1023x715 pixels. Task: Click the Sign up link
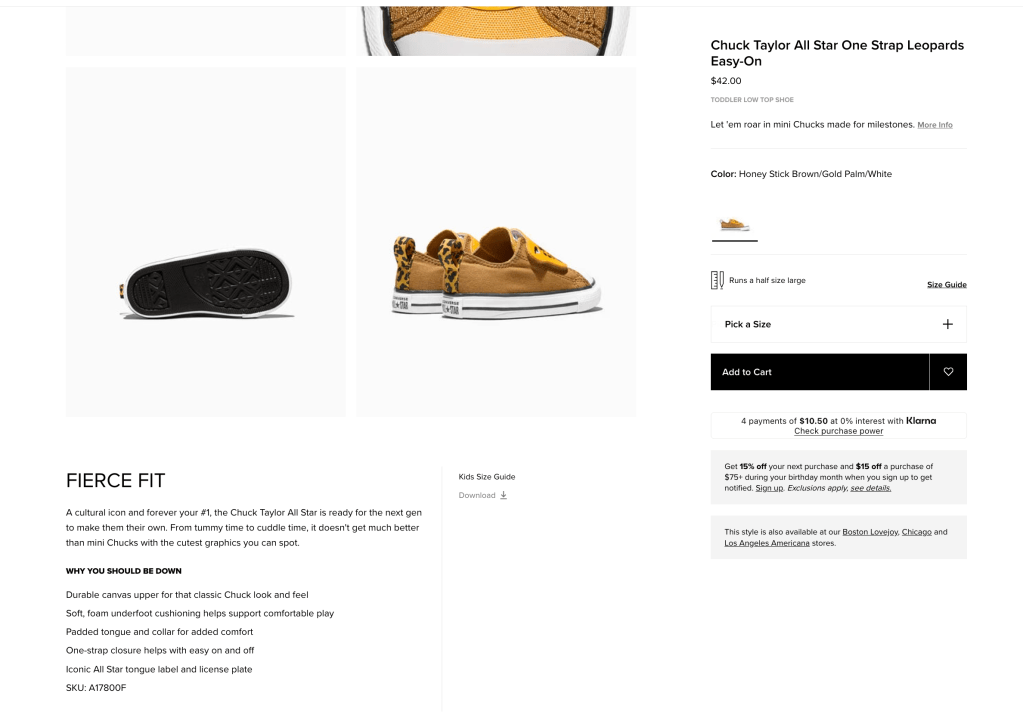click(x=769, y=488)
